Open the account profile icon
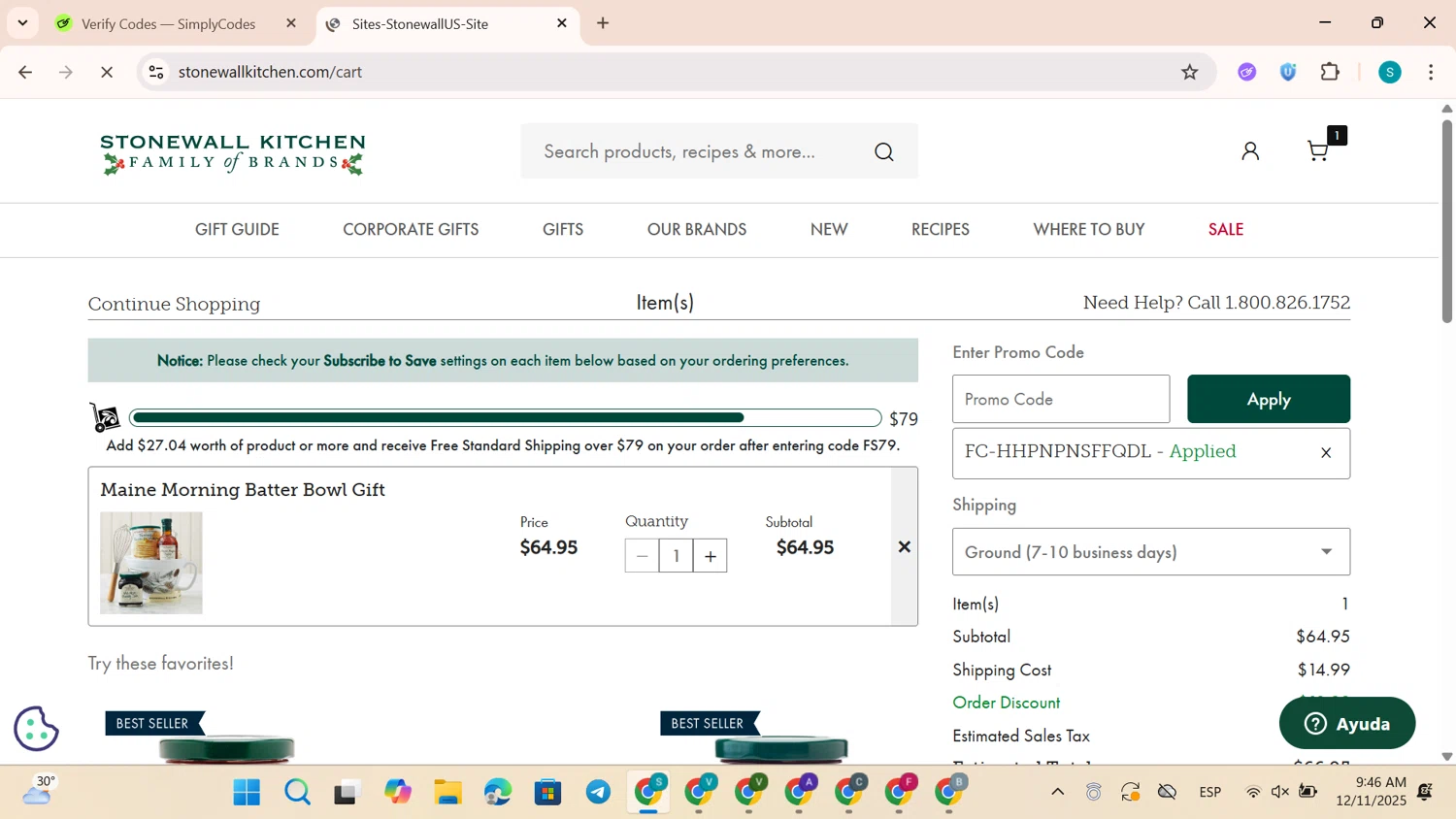The image size is (1456, 819). click(x=1250, y=150)
